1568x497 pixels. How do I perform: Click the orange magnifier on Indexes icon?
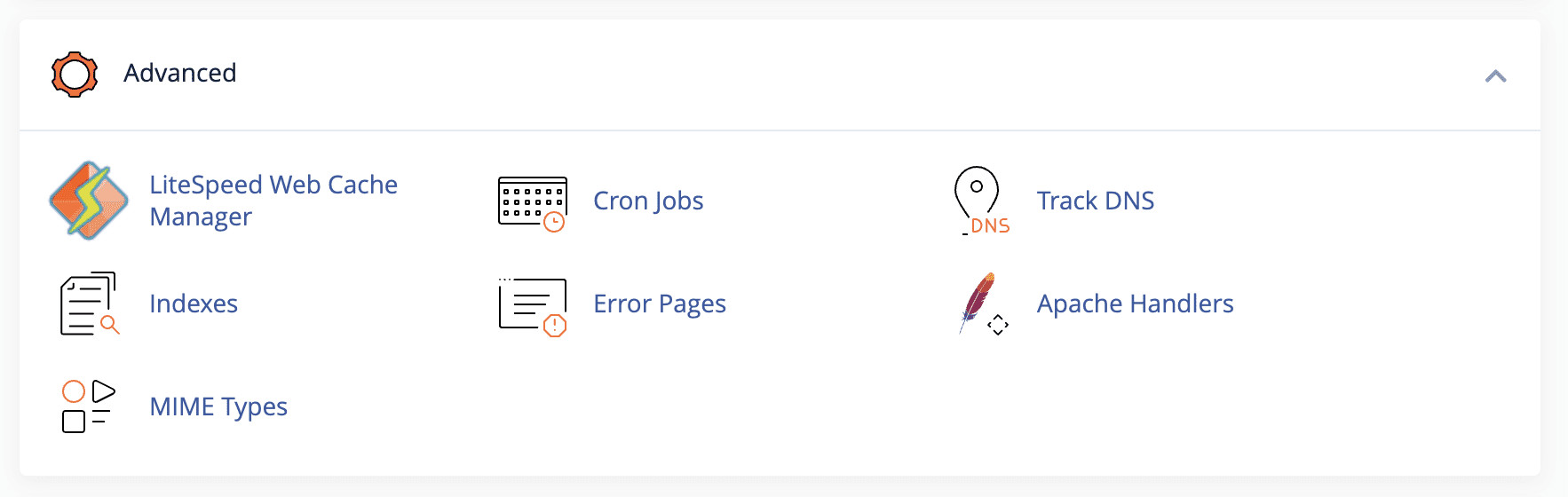[110, 325]
